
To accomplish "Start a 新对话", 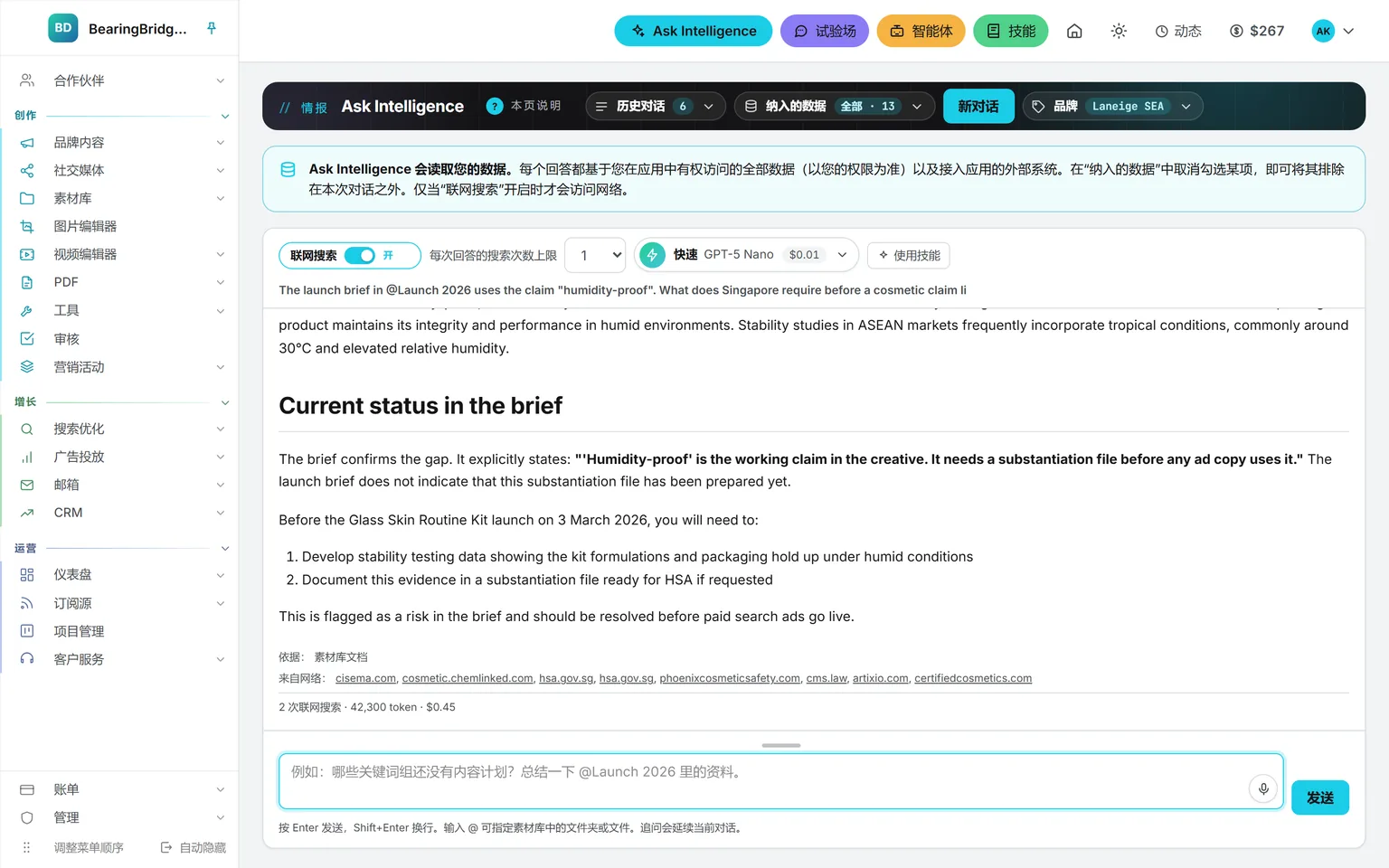I will [x=978, y=107].
